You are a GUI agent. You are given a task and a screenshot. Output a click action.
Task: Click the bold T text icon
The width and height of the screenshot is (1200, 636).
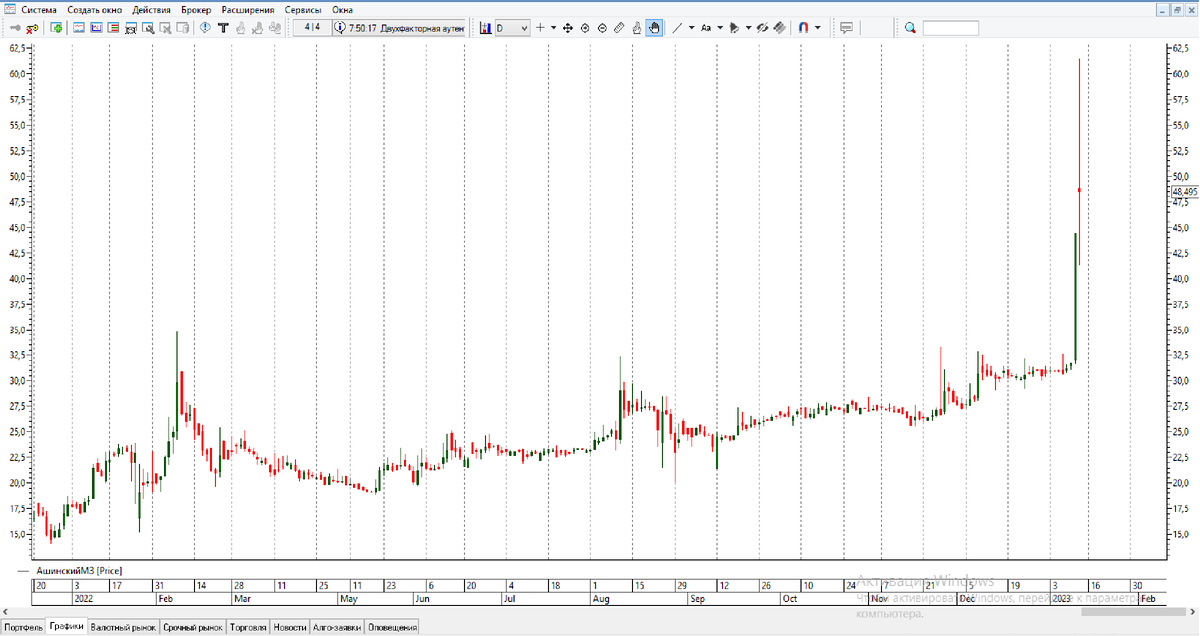pos(223,28)
